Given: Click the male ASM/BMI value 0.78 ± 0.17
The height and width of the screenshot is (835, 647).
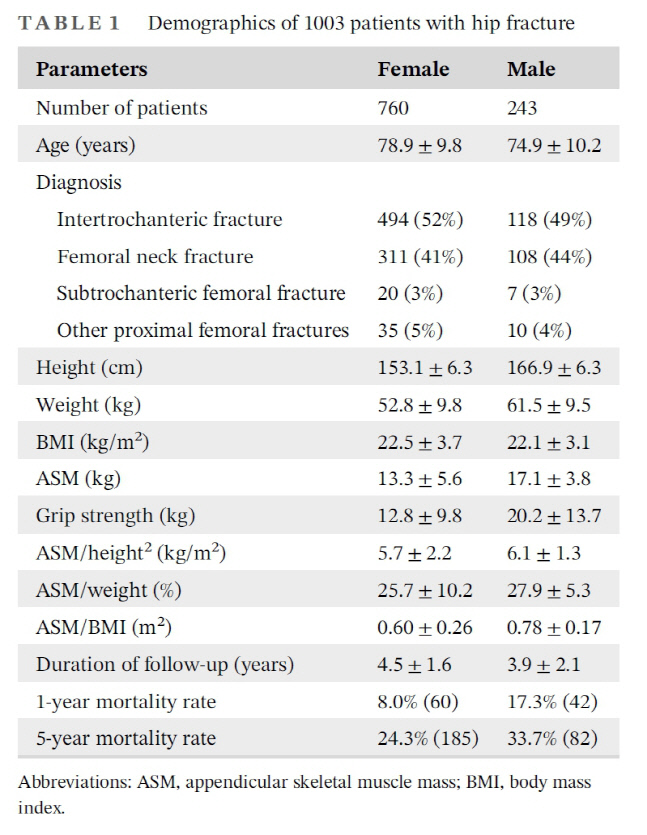Looking at the screenshot, I should click(x=555, y=627).
